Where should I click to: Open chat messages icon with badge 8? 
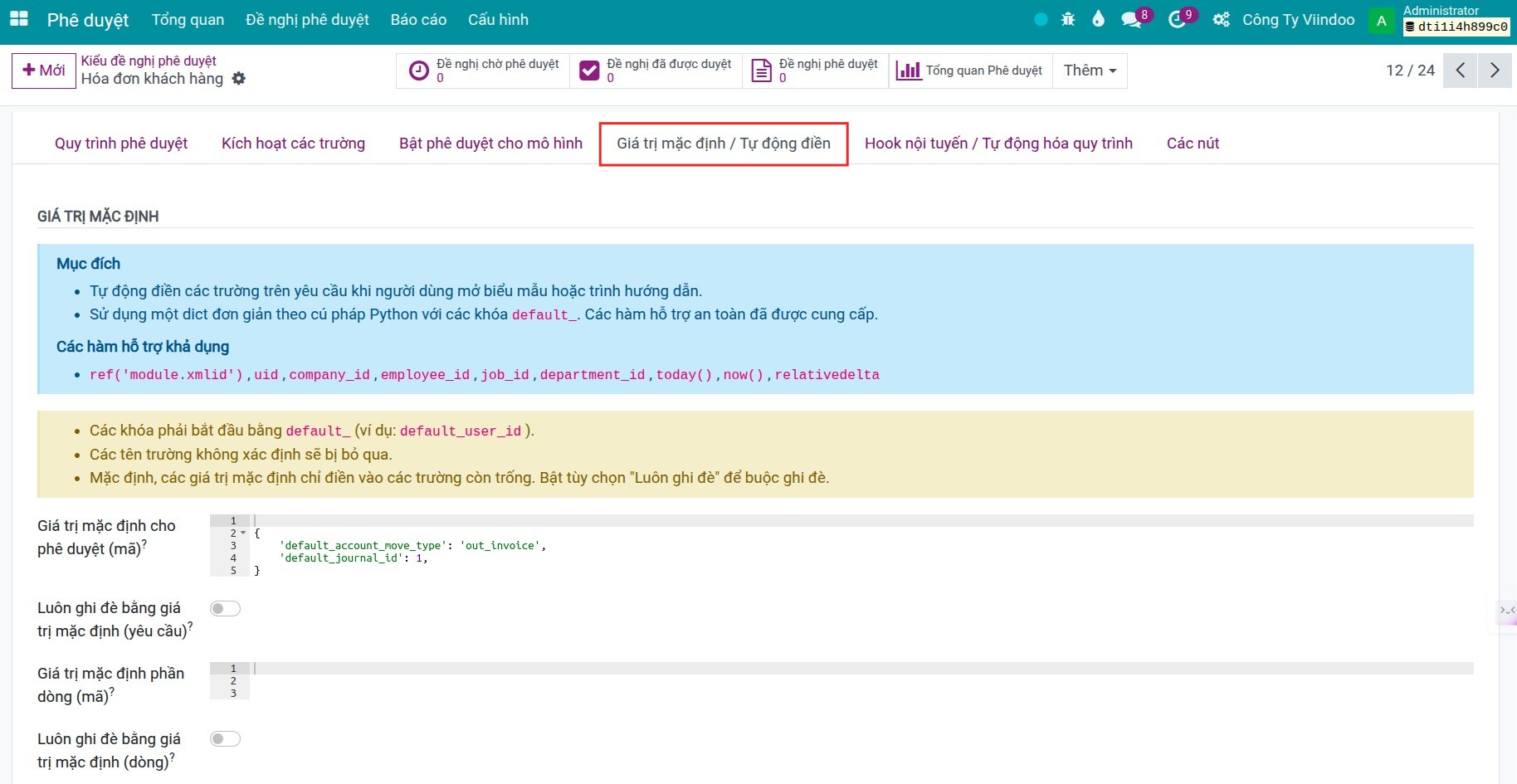tap(1131, 20)
